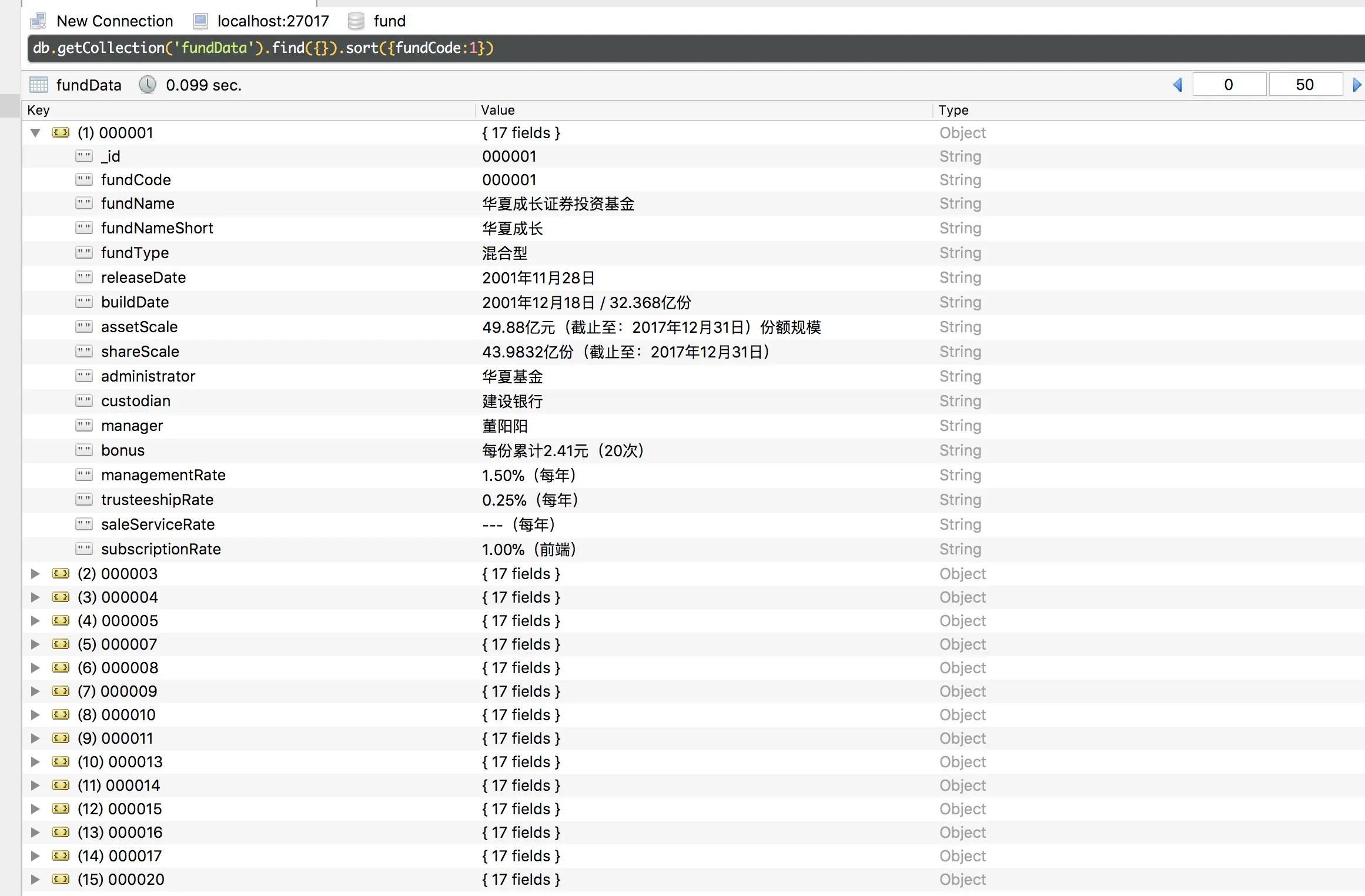Click the Value column header

[704, 110]
